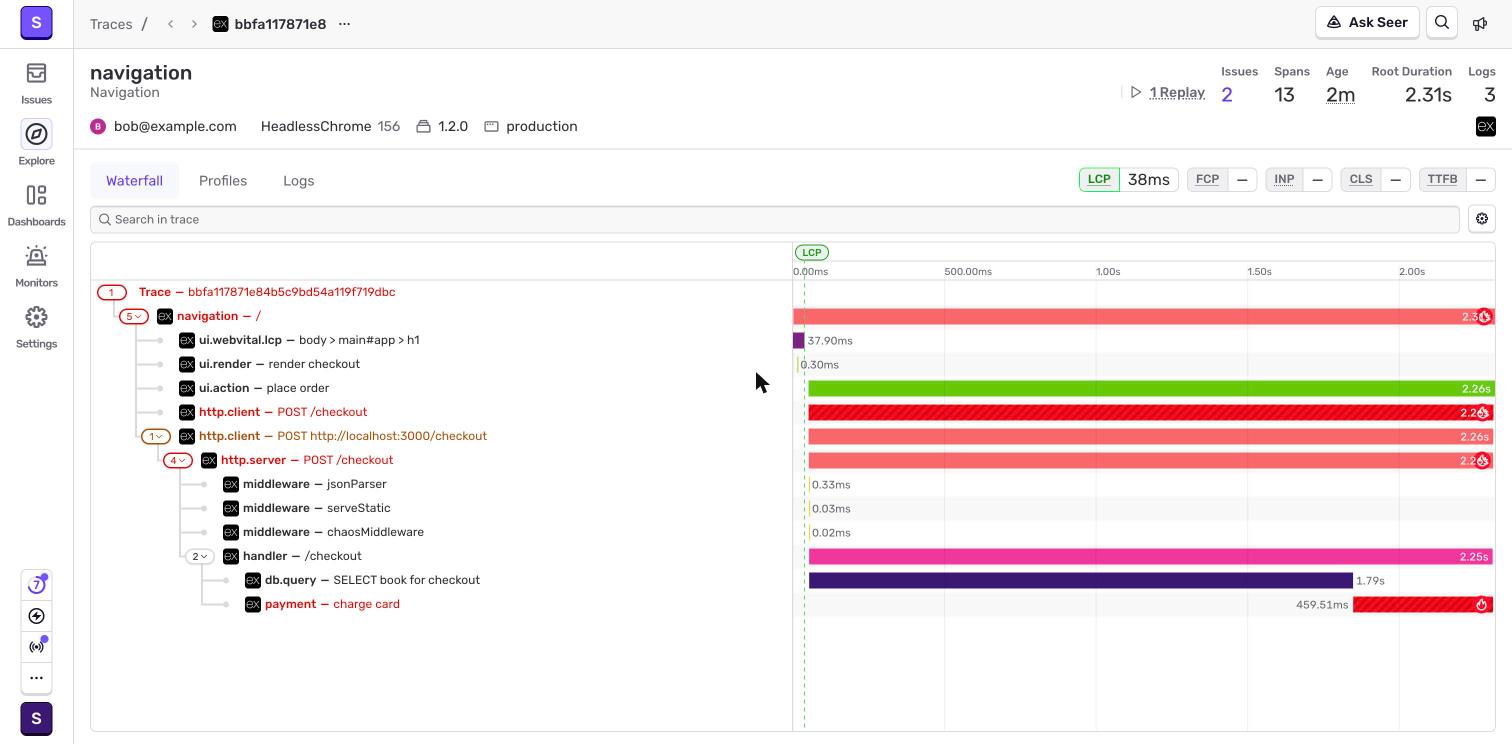This screenshot has width=1512, height=744.
Task: Open Dashboards in the sidebar
Action: coord(36,205)
